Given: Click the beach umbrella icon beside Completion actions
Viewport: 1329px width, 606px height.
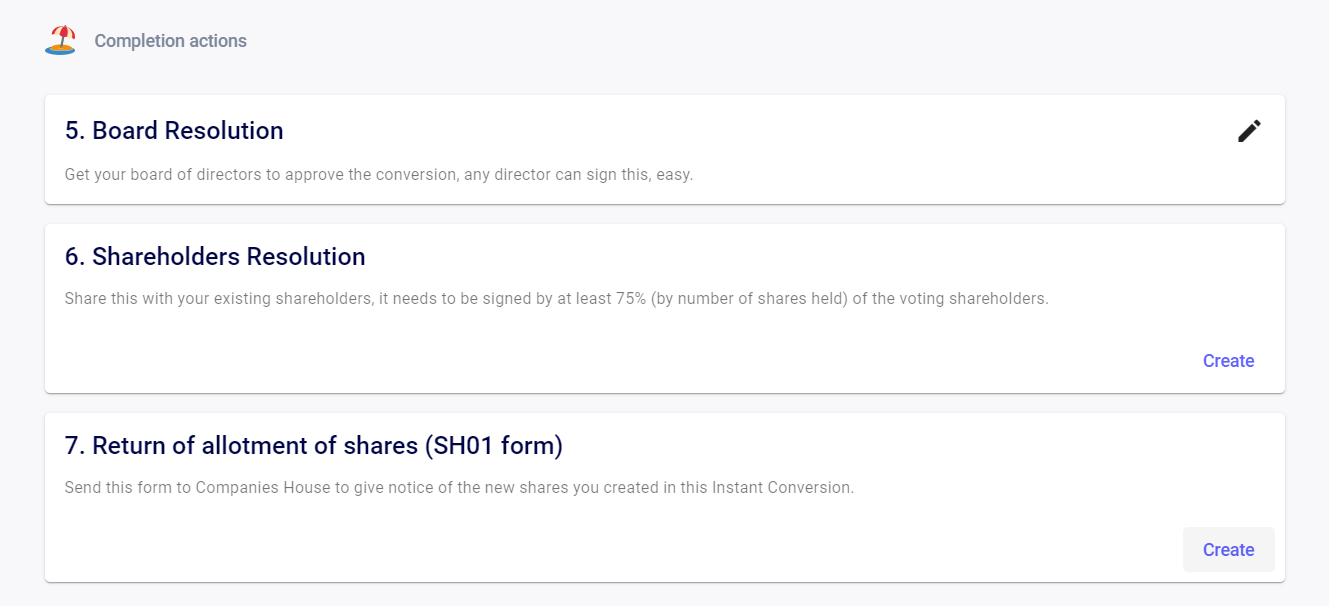Looking at the screenshot, I should point(61,40).
